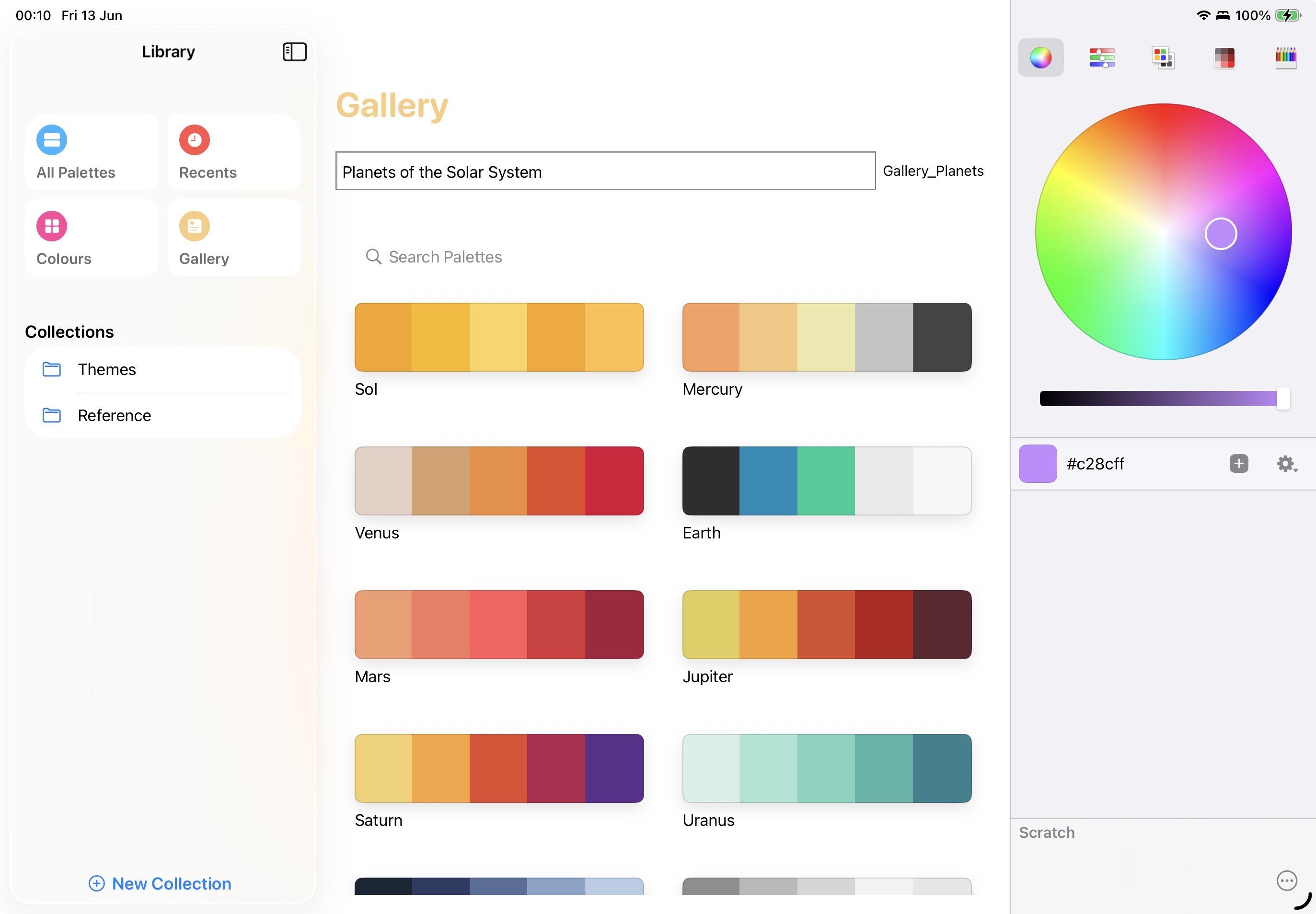Check the Wi-Fi status icon
Viewport: 1316px width, 914px height.
[1203, 15]
